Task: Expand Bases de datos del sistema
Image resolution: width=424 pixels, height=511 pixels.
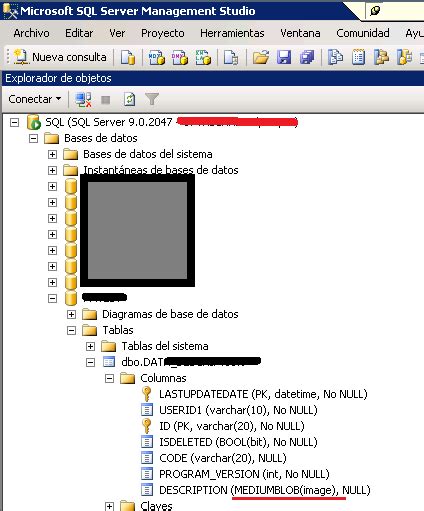Action: tap(52, 154)
